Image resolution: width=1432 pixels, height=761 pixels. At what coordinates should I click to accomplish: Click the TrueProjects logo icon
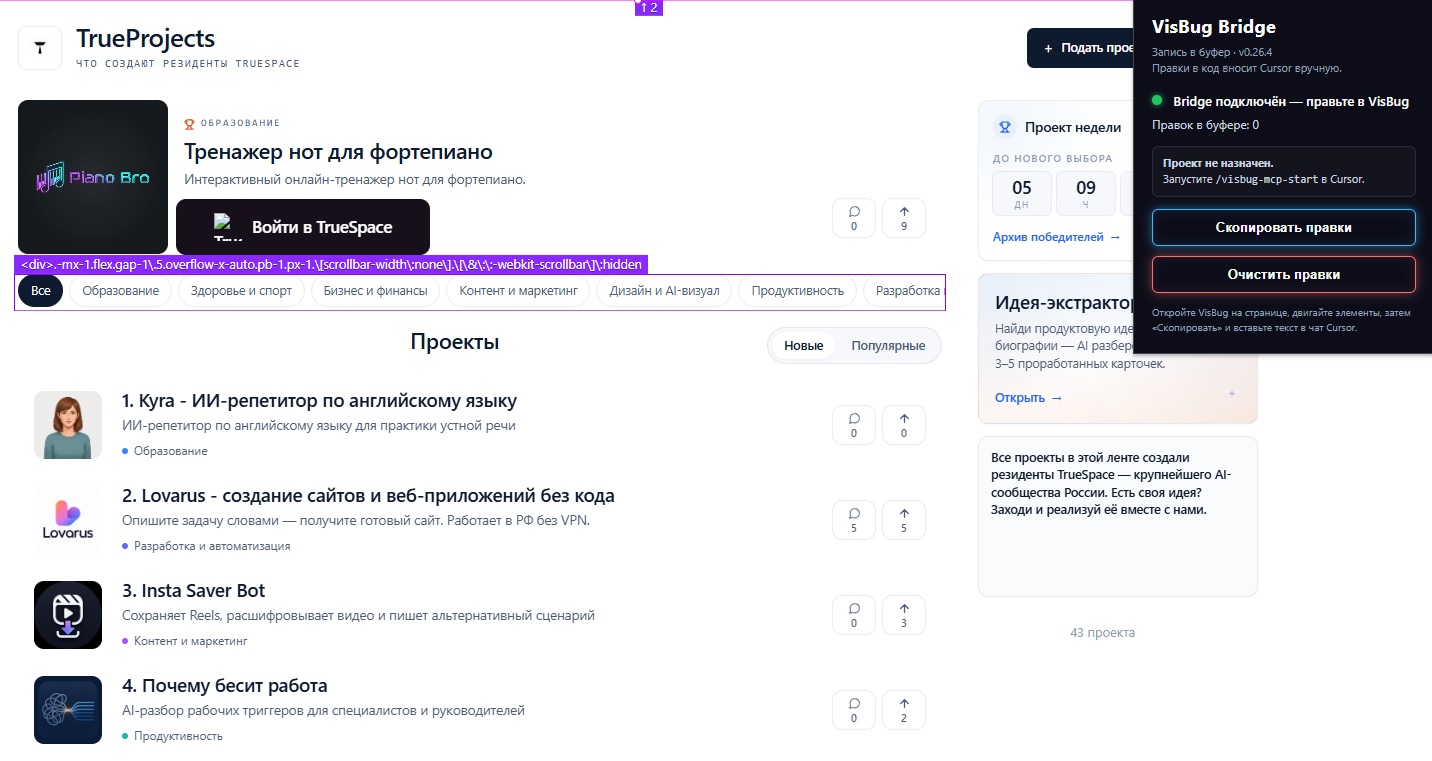(x=40, y=48)
